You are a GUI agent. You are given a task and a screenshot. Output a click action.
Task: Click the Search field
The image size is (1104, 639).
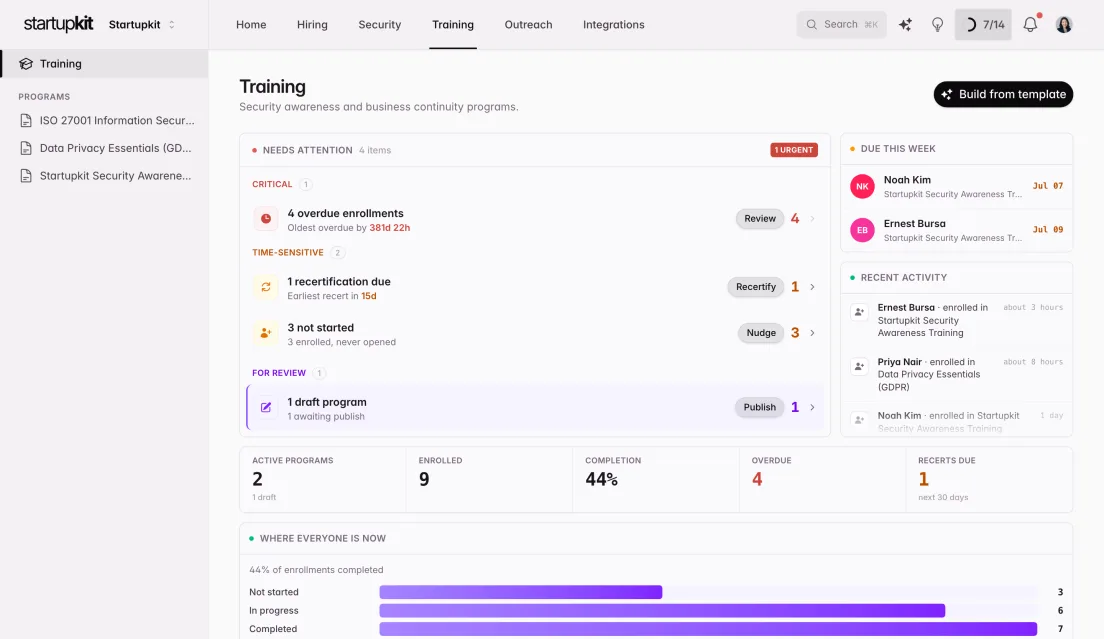[841, 25]
